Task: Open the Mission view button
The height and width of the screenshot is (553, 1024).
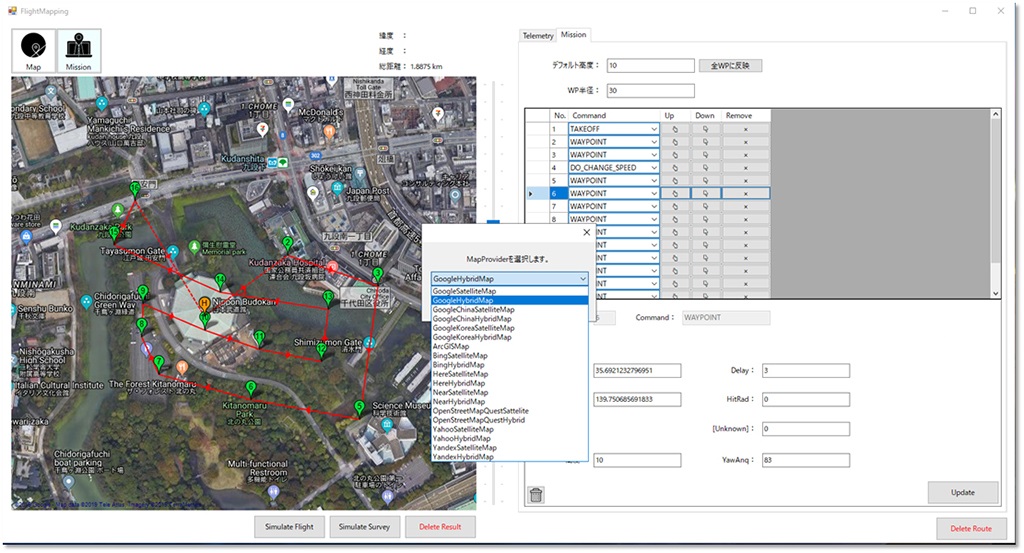Action: [x=78, y=51]
